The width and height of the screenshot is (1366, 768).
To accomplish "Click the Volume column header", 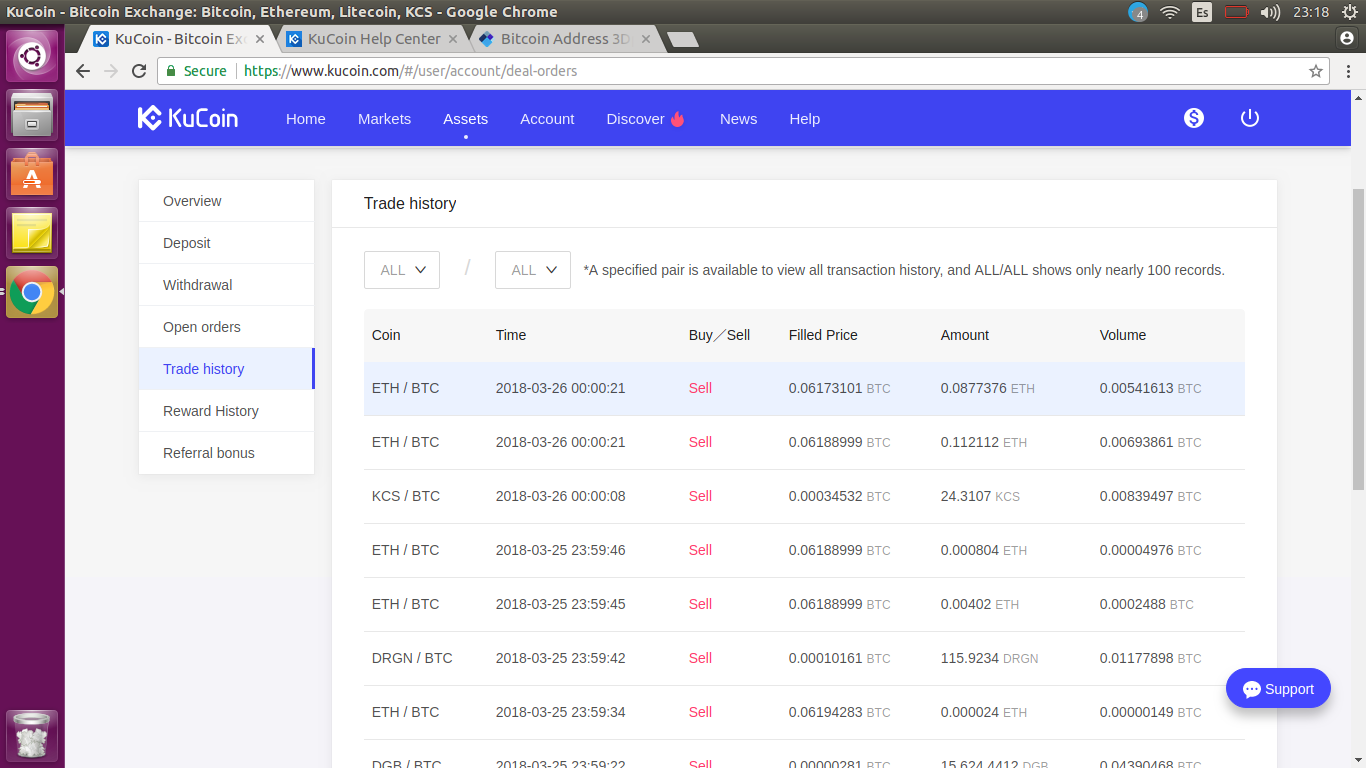I will point(1123,335).
